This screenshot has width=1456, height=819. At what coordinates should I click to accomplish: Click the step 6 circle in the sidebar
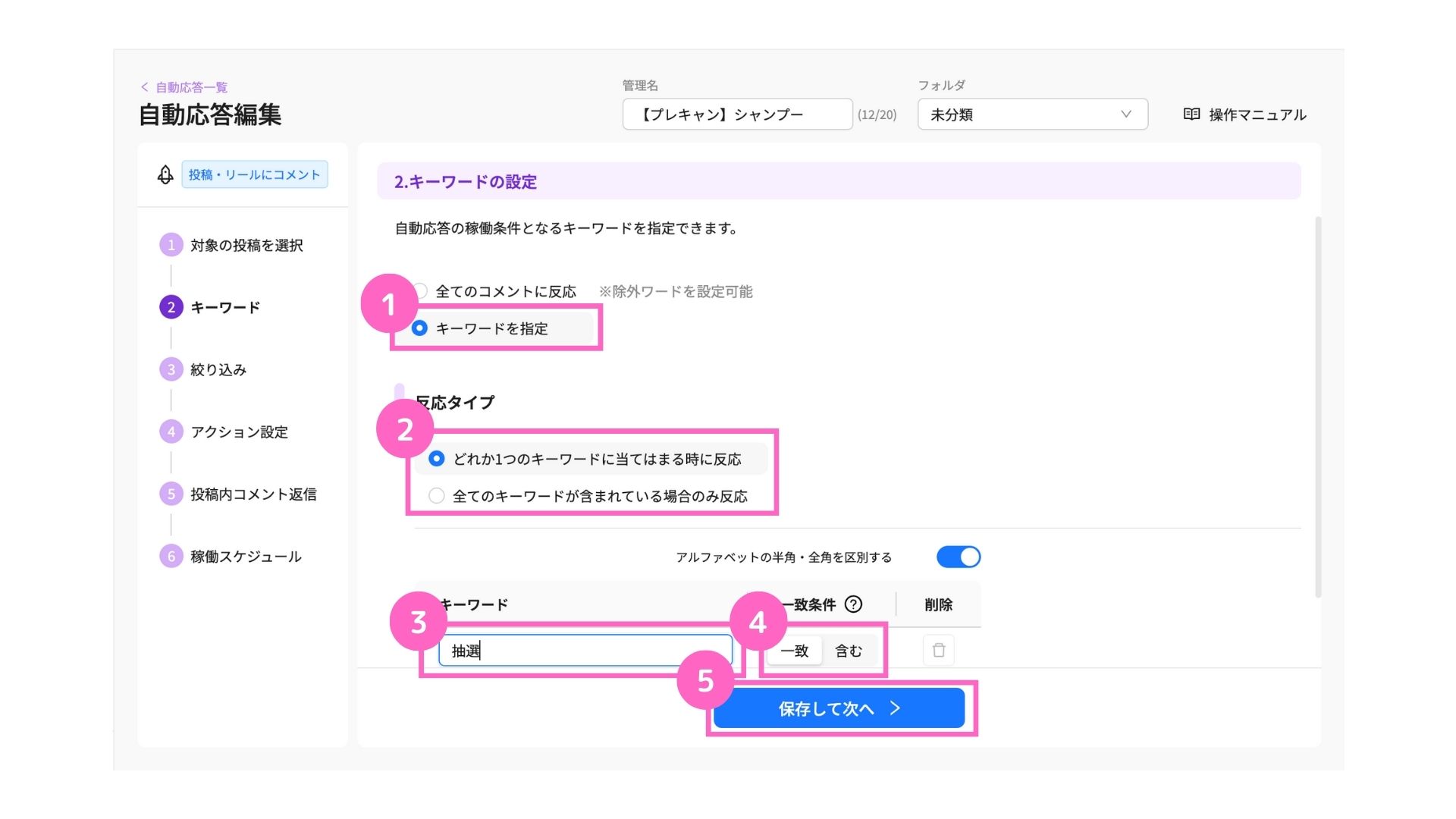(x=171, y=556)
